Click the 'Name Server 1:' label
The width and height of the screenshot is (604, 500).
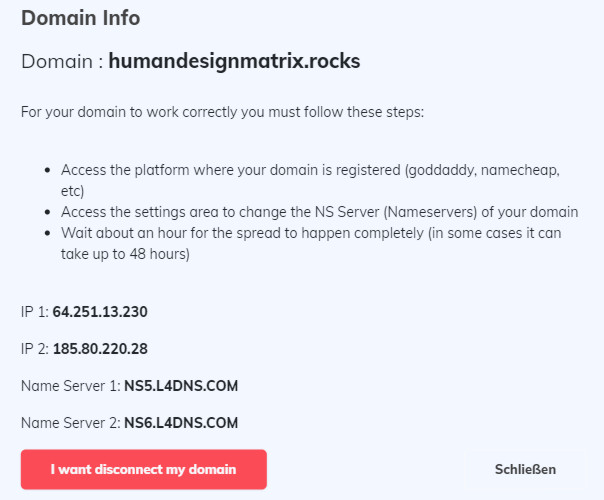(x=70, y=386)
